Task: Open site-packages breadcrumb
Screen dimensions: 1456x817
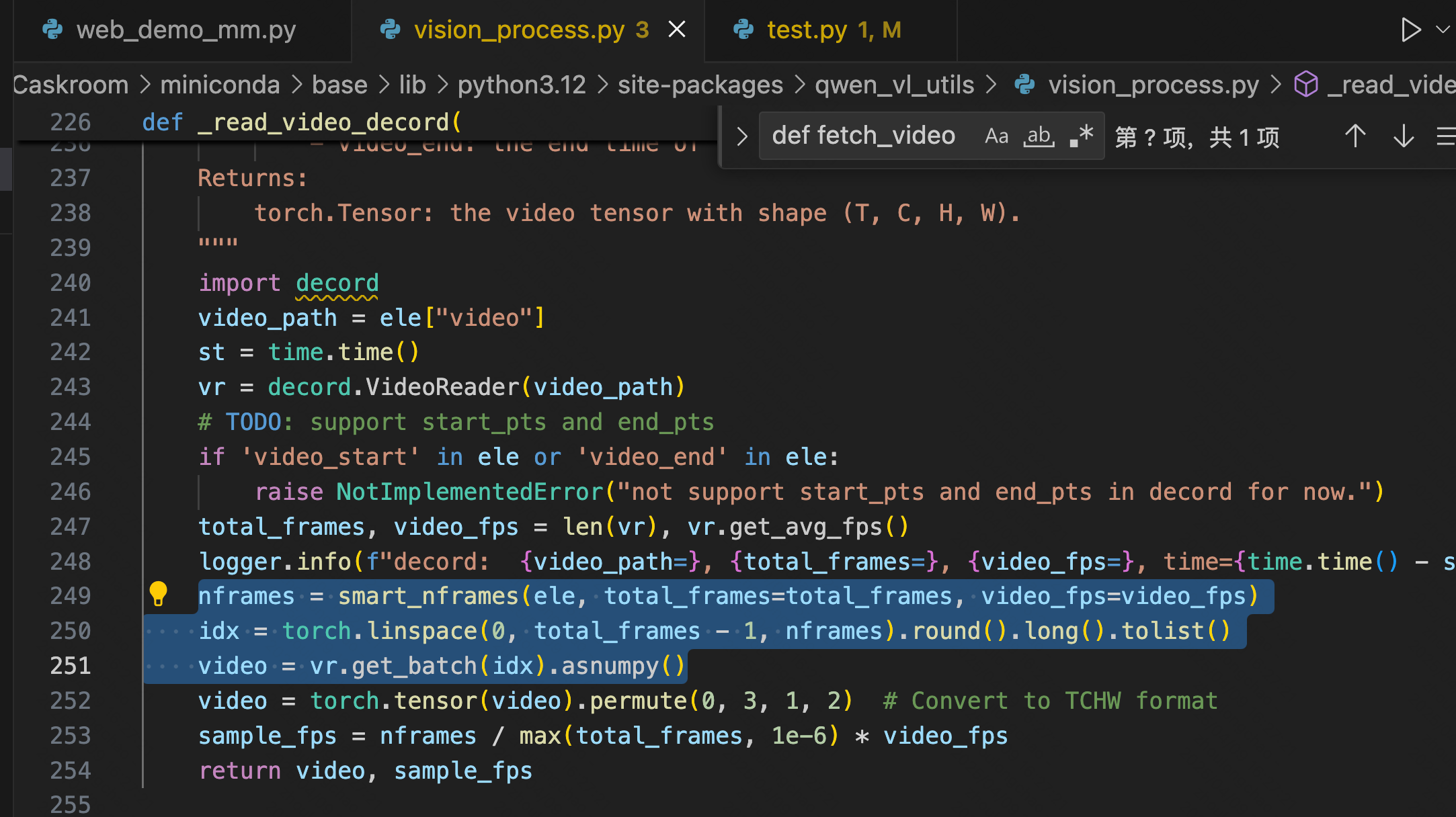Action: click(700, 85)
